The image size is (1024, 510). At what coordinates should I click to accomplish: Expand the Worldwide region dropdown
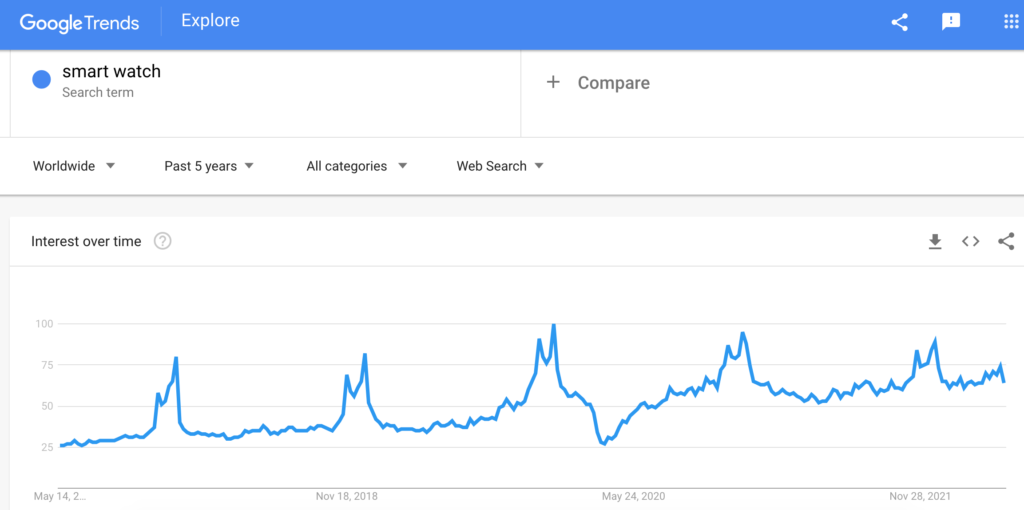click(74, 166)
